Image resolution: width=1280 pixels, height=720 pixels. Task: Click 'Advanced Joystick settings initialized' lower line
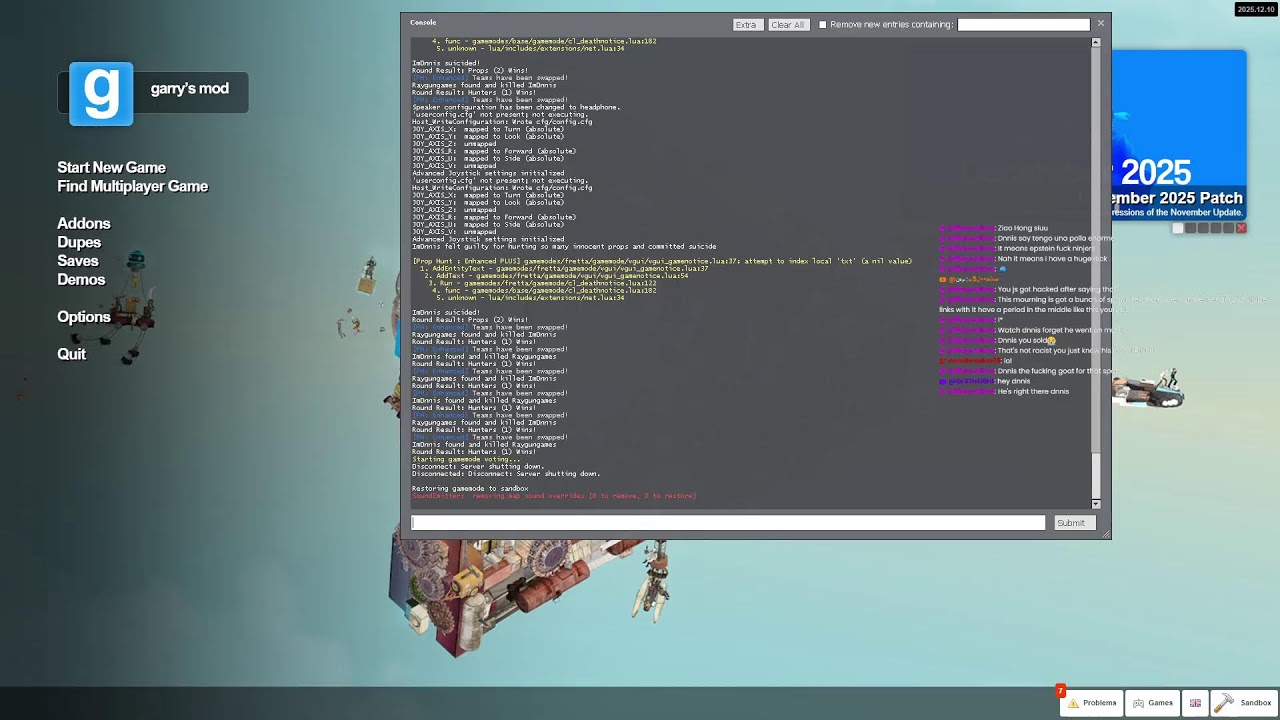[x=488, y=239]
